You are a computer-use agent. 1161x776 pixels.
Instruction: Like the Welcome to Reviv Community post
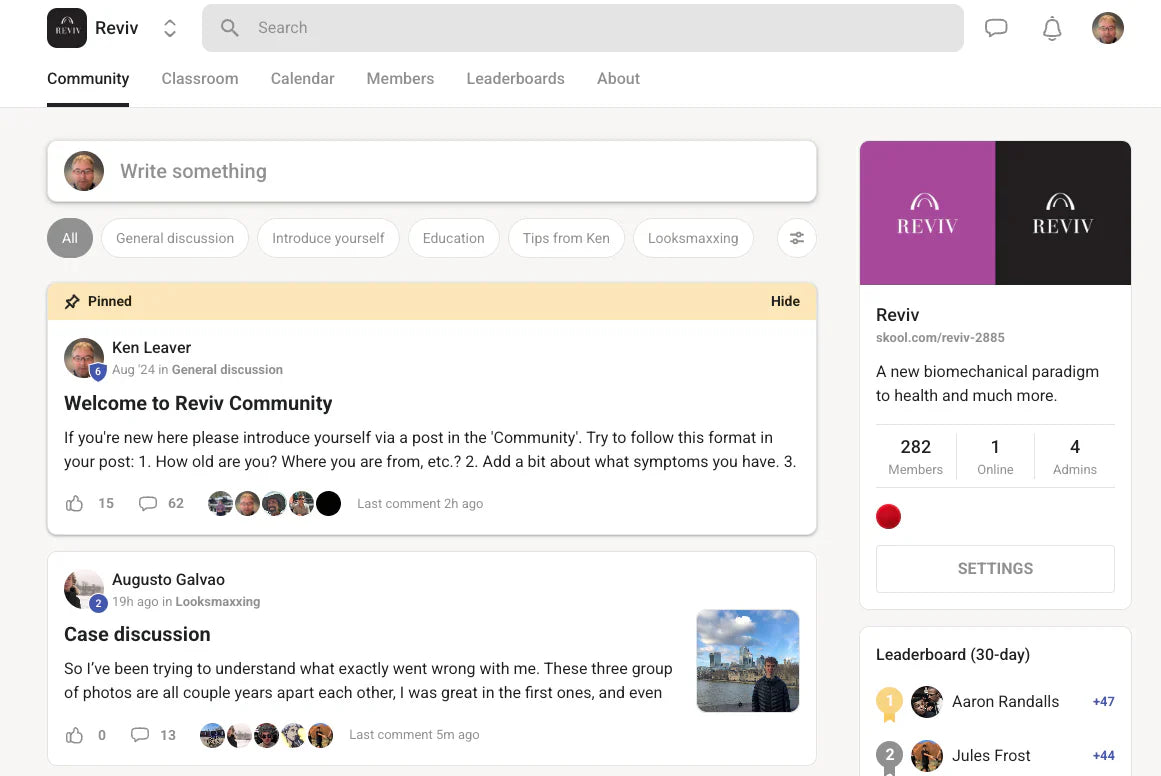click(x=75, y=503)
